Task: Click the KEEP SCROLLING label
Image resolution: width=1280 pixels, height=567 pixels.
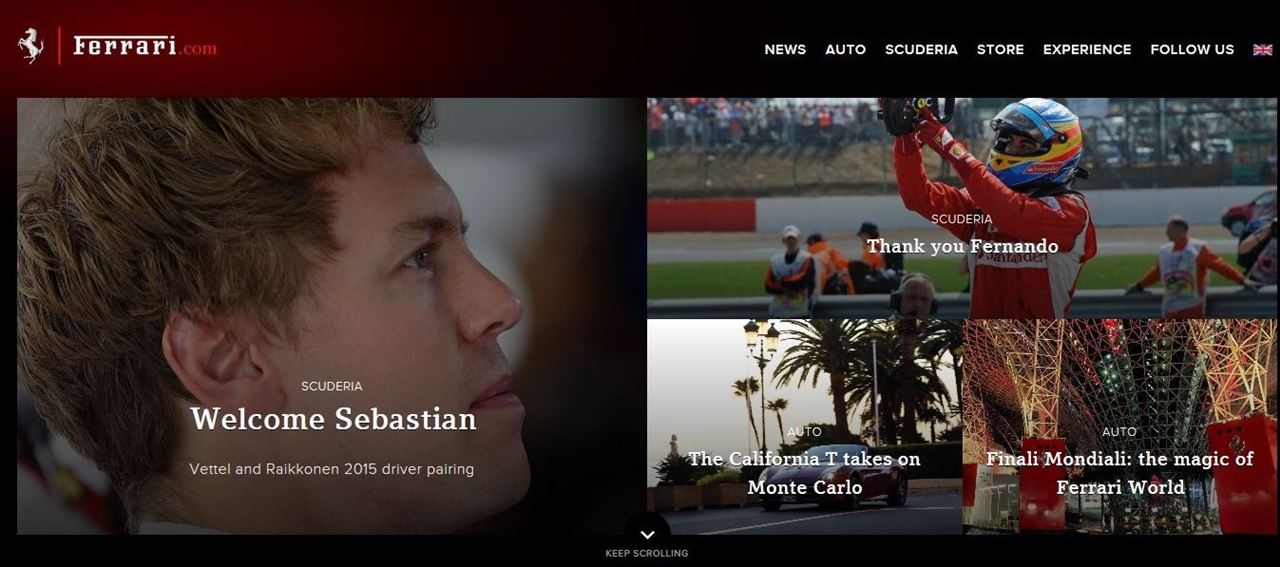Action: [x=647, y=553]
